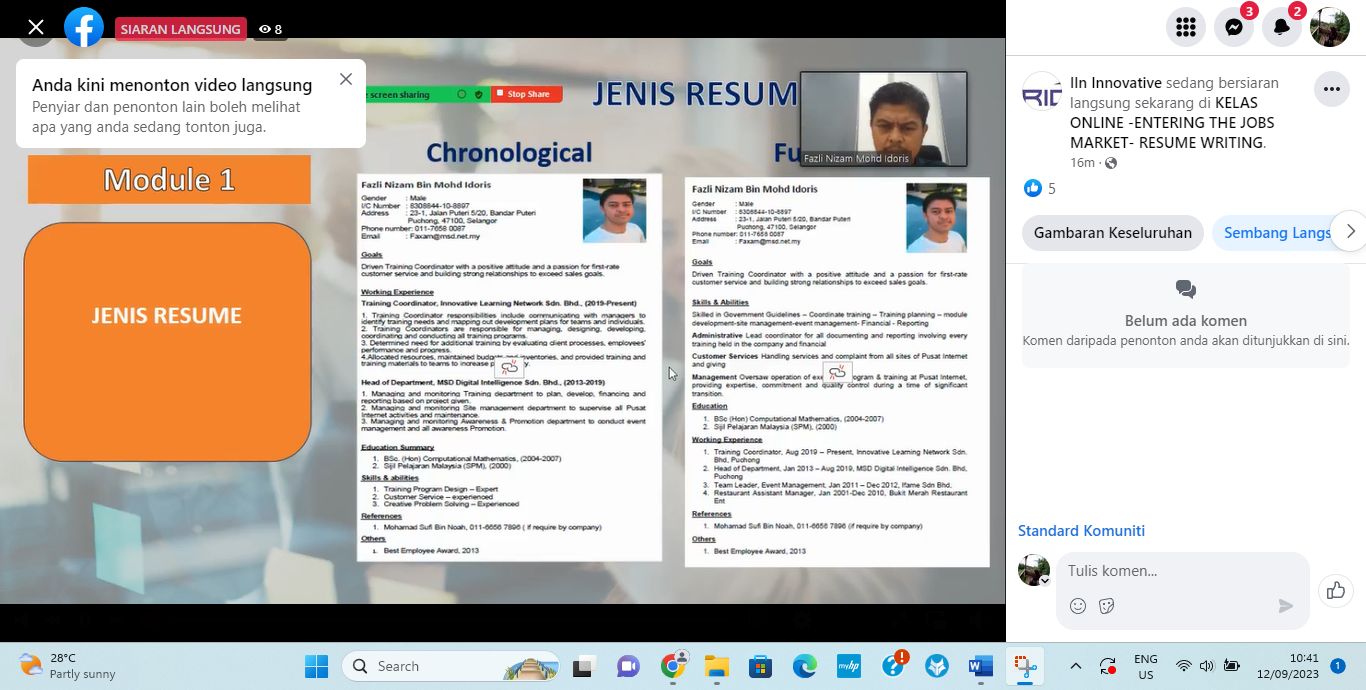Show hidden system tray icons
Image resolution: width=1366 pixels, height=690 pixels.
point(1076,666)
